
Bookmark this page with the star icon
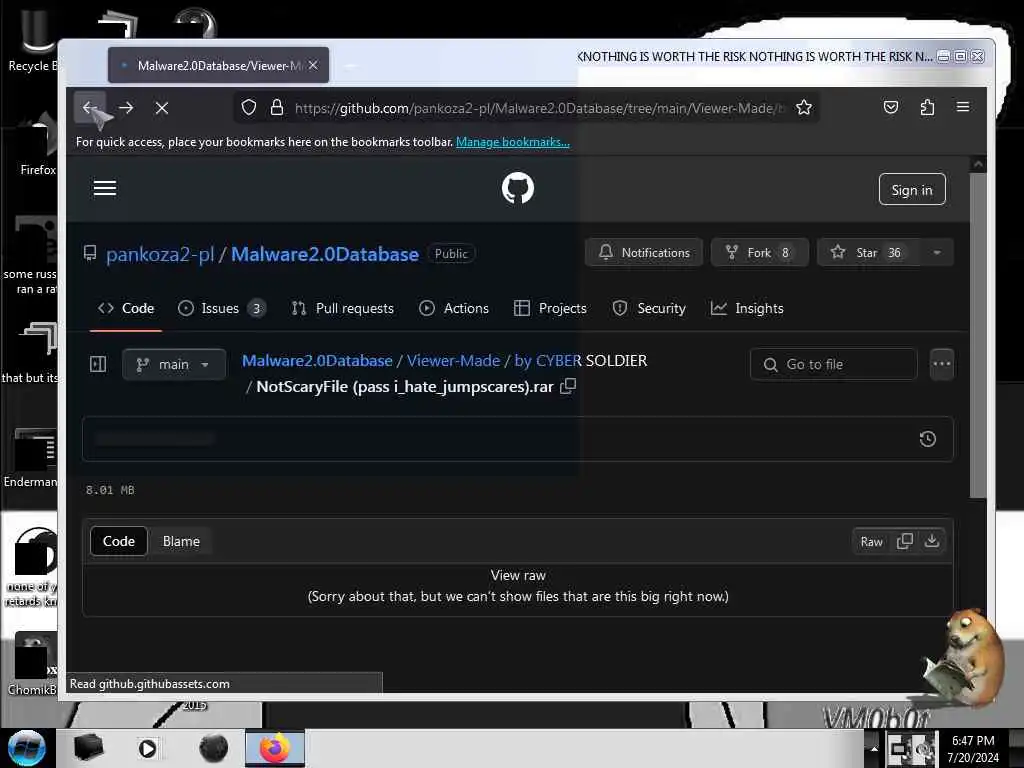pos(804,108)
